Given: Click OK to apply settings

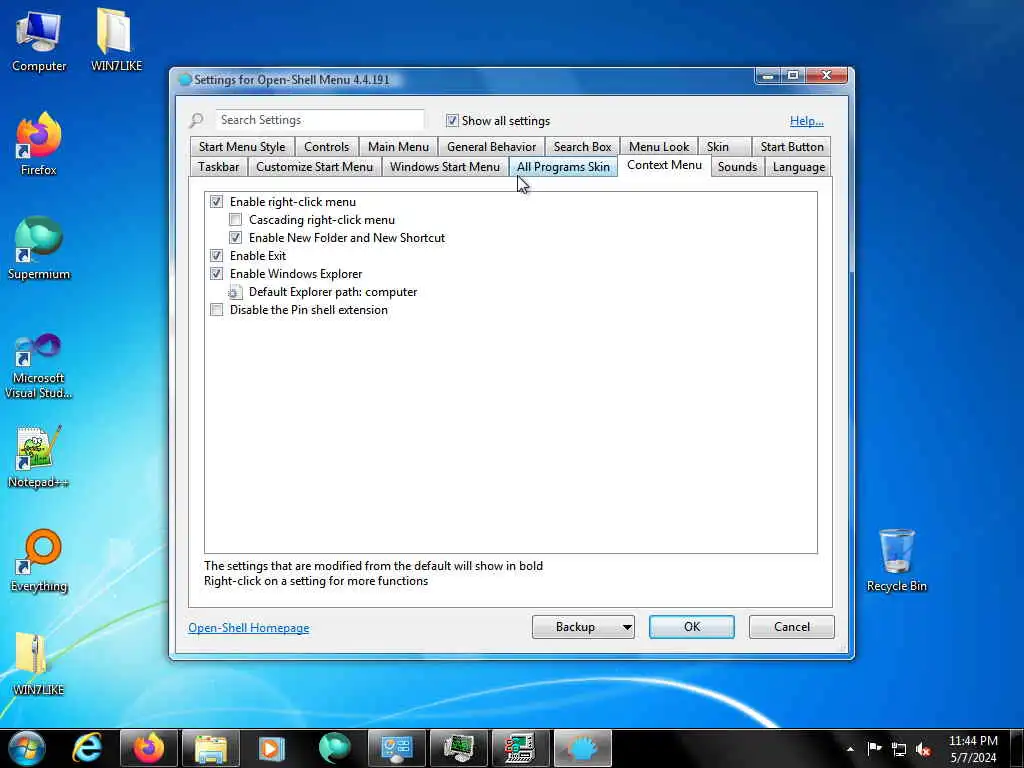Looking at the screenshot, I should 692,627.
